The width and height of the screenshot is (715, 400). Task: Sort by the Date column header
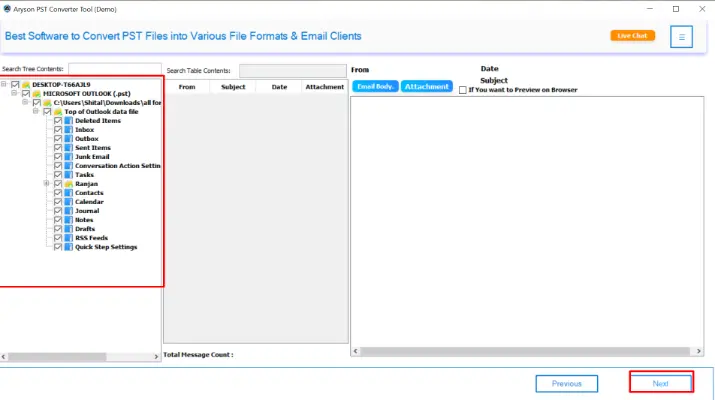[279, 87]
